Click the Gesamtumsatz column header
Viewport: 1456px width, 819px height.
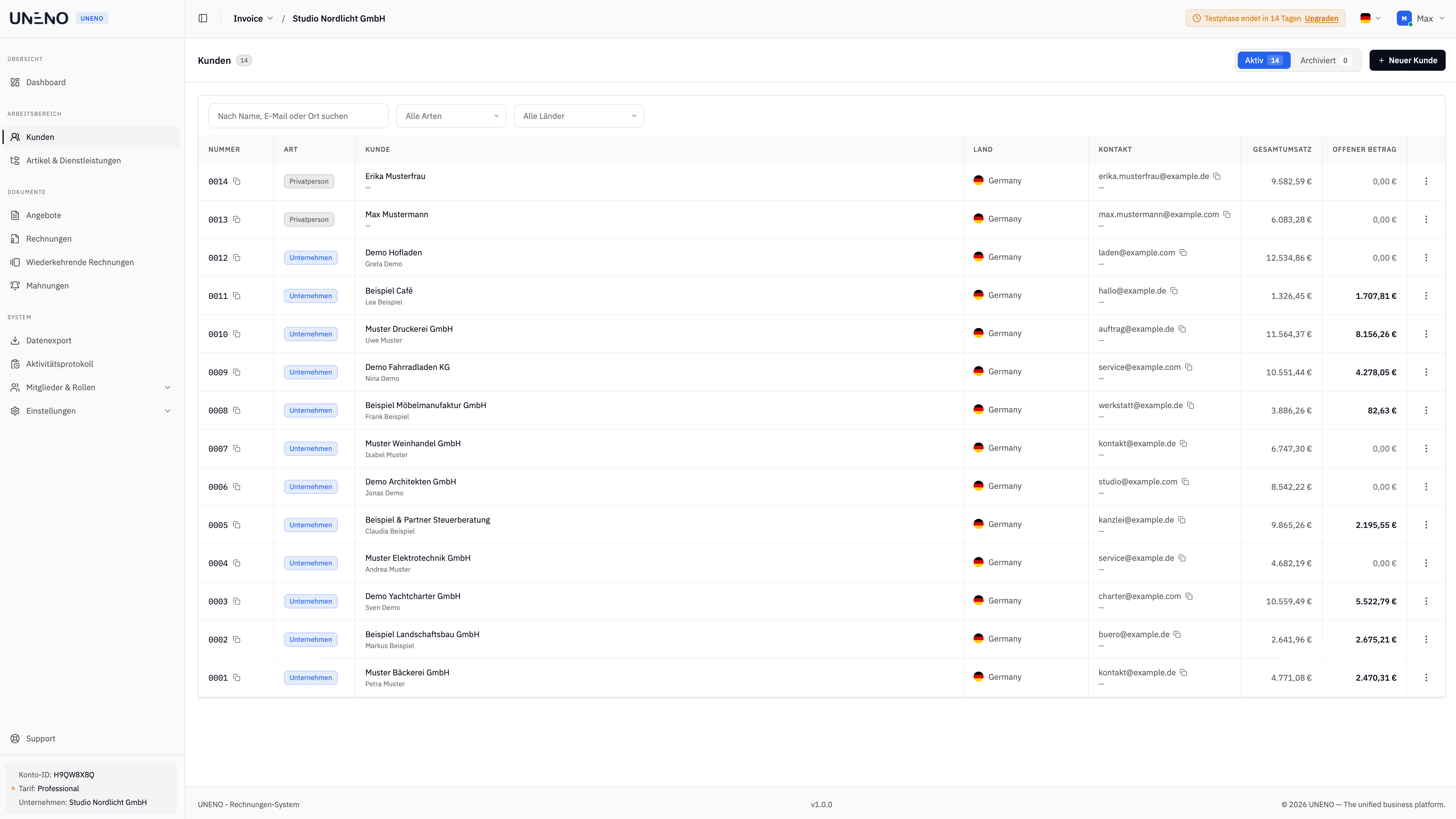[x=1282, y=150]
